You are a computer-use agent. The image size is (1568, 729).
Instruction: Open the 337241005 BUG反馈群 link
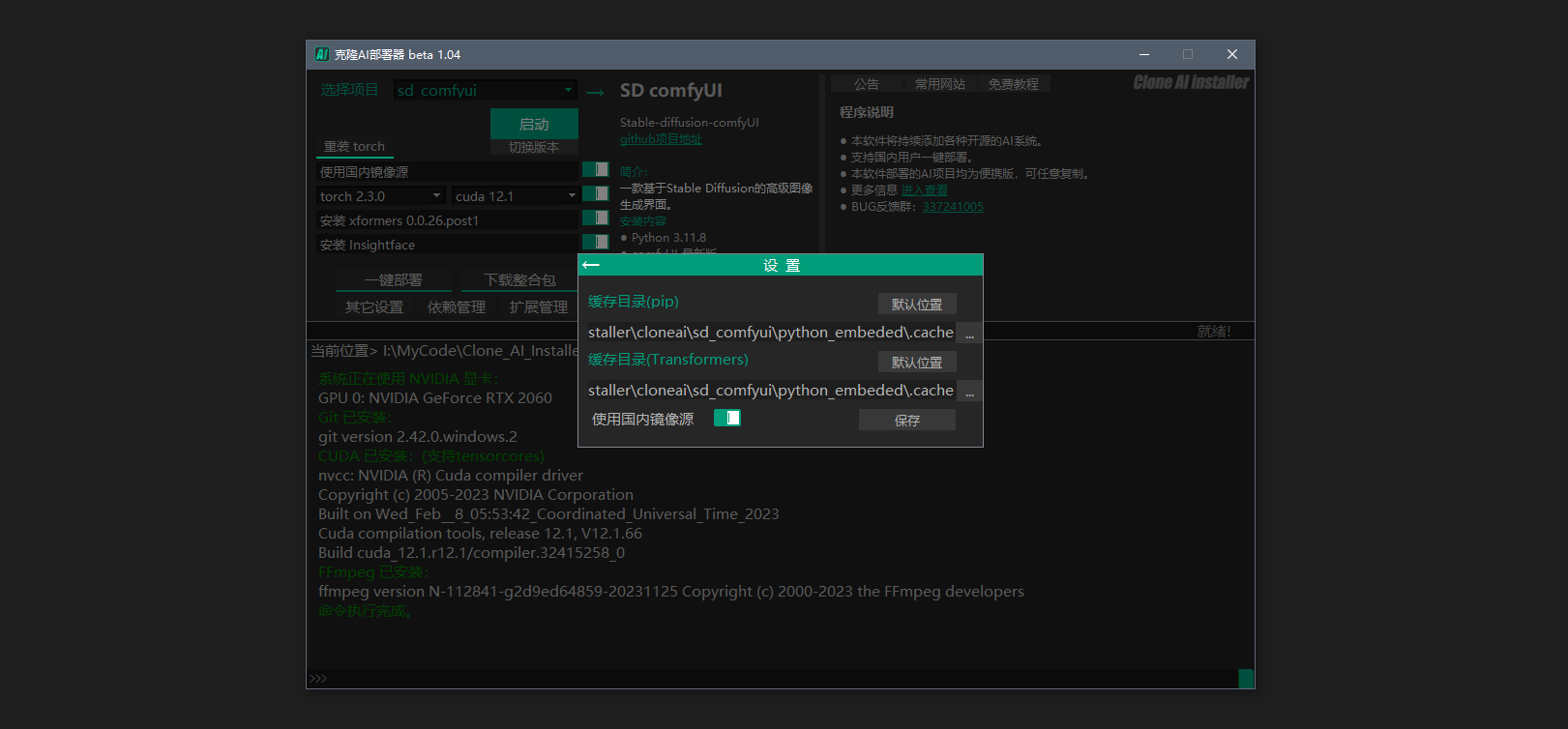(x=953, y=207)
